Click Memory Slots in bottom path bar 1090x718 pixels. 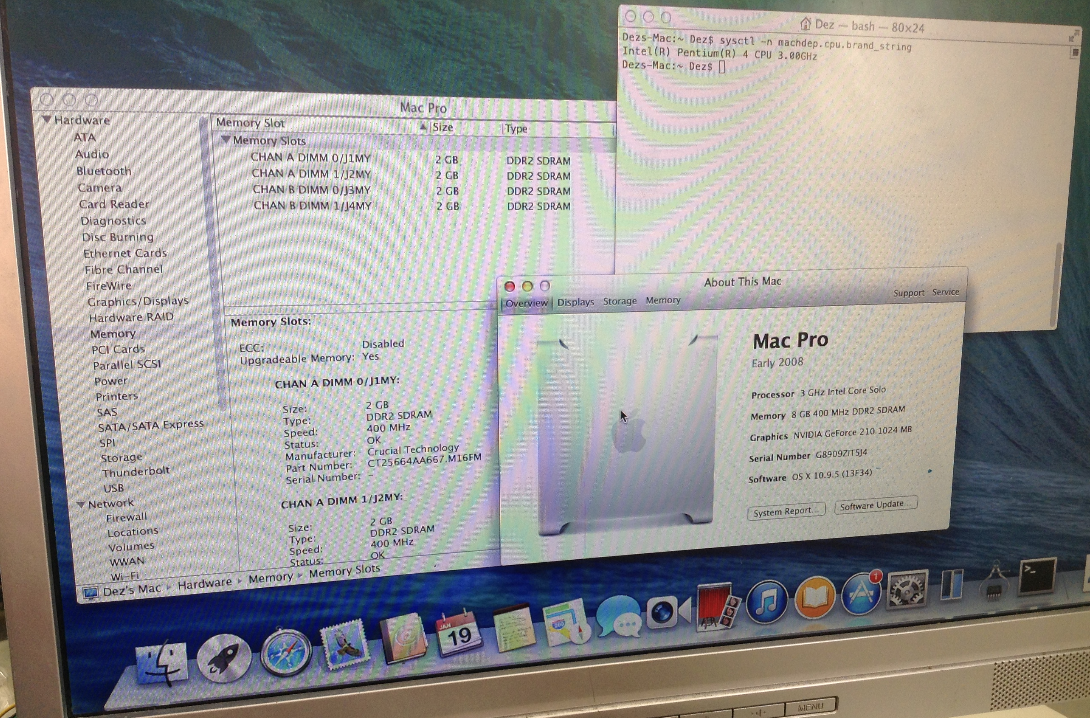point(344,571)
